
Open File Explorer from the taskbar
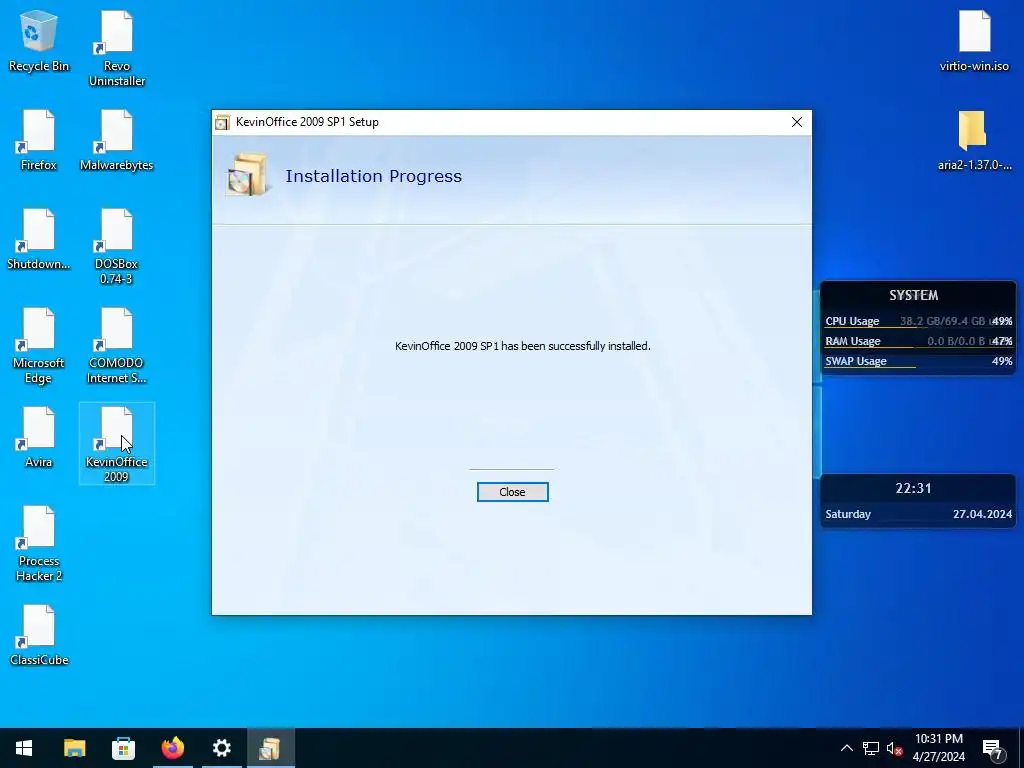74,748
